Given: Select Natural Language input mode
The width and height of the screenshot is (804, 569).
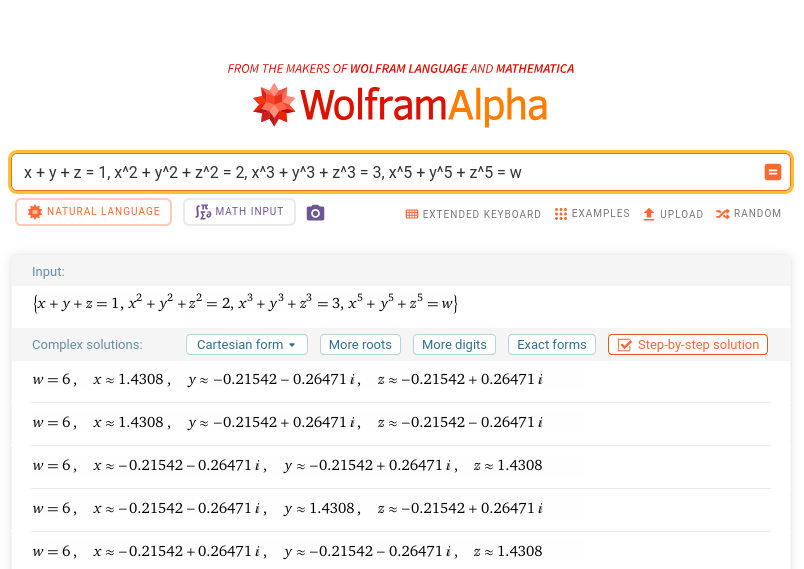Looking at the screenshot, I should coord(93,212).
